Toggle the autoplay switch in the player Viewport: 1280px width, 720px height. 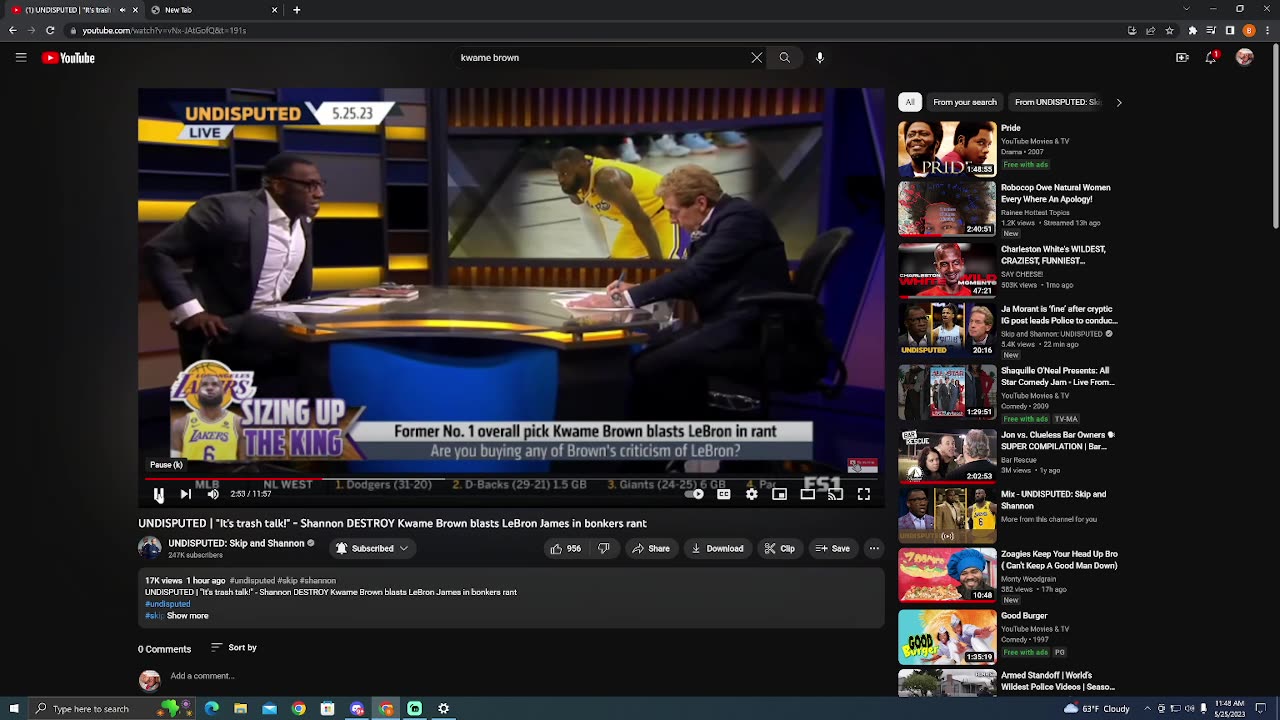(x=696, y=494)
